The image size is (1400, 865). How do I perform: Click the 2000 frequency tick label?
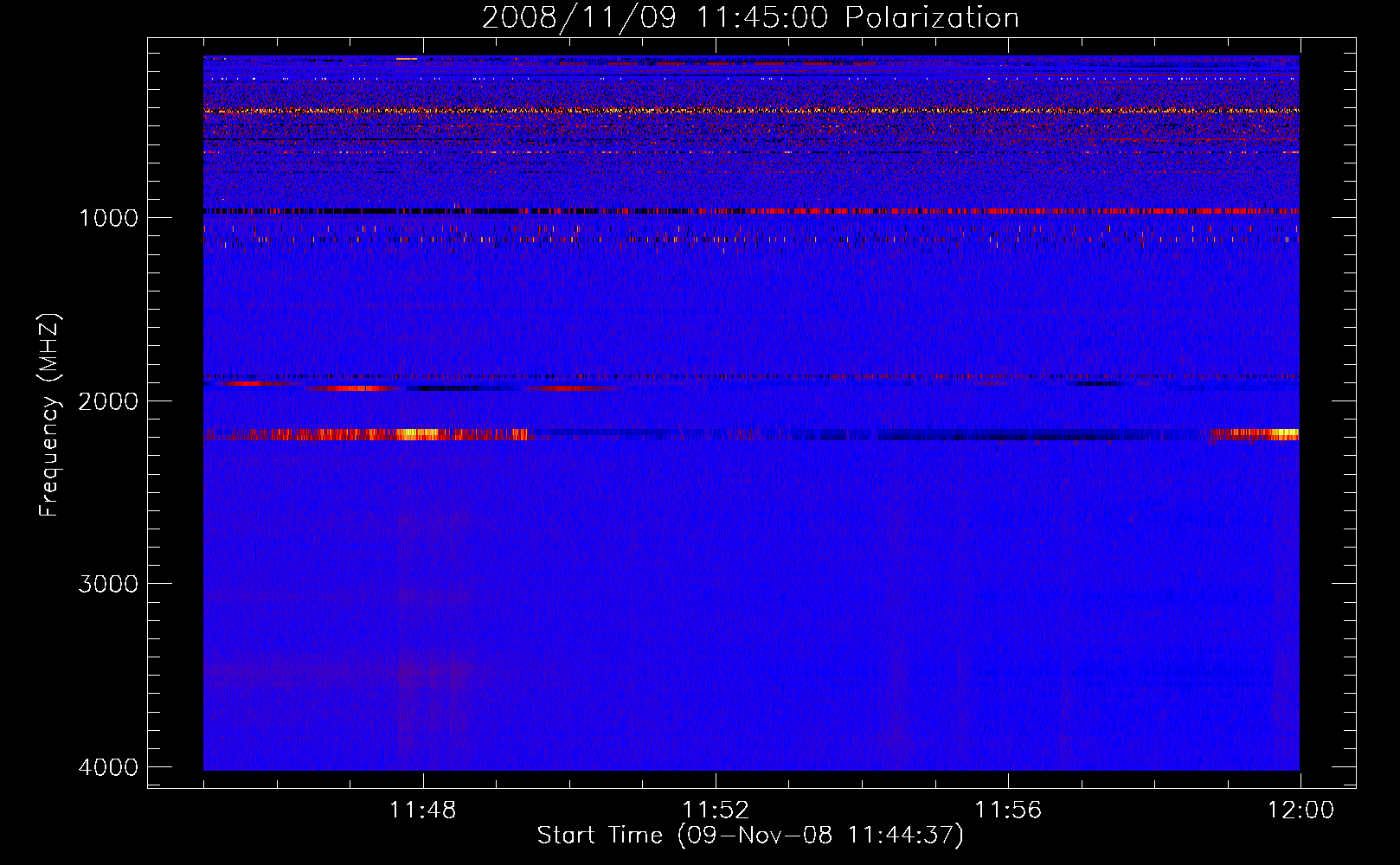[108, 400]
